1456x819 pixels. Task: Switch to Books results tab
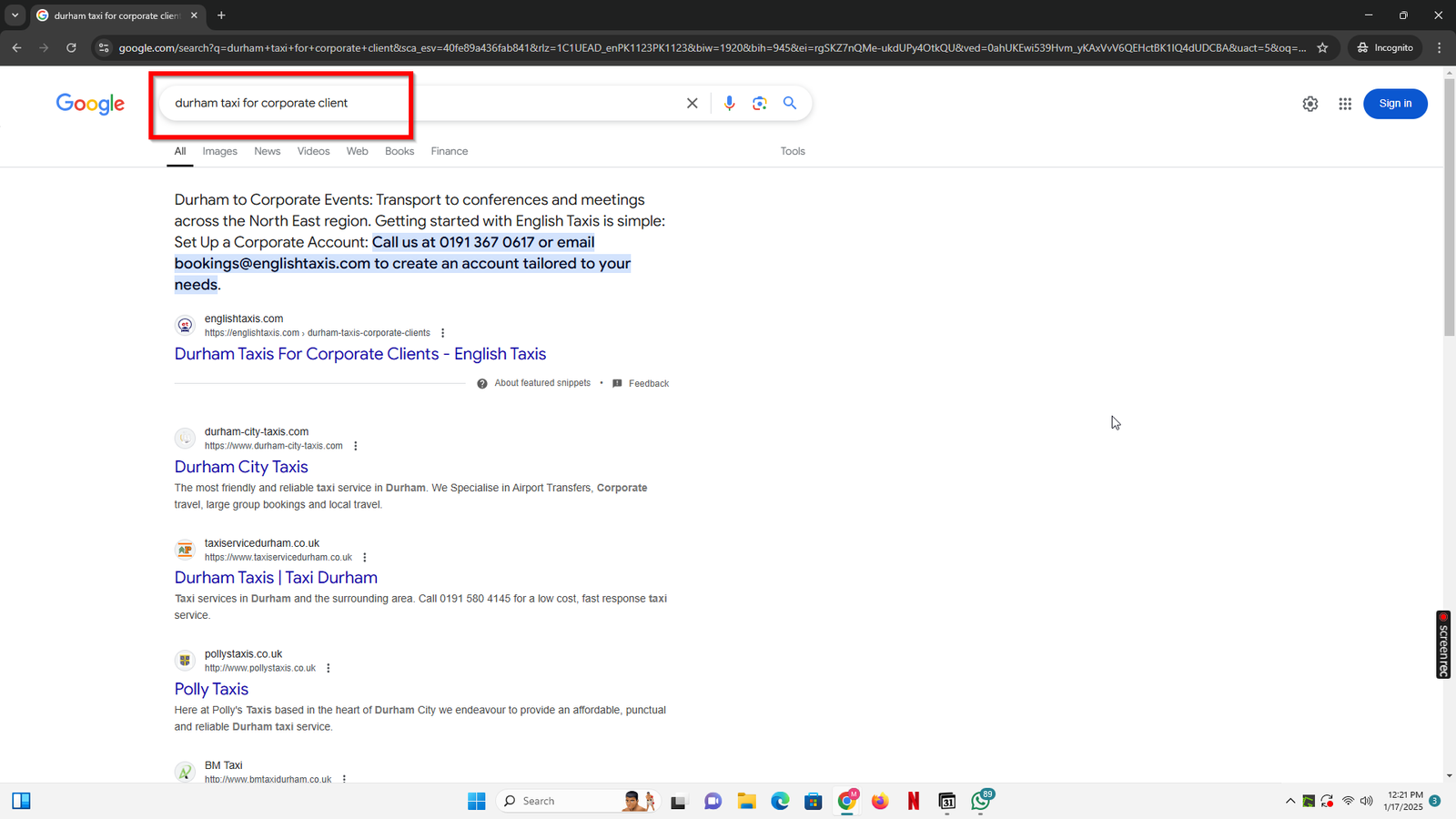399,151
